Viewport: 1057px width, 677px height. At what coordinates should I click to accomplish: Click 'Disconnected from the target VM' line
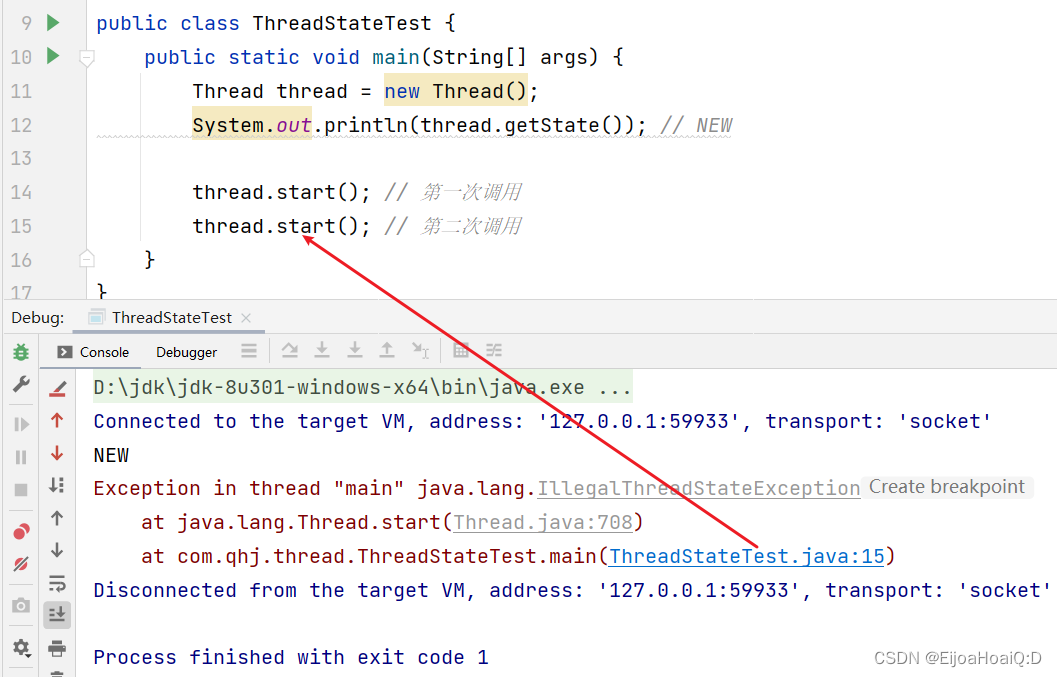point(572,591)
